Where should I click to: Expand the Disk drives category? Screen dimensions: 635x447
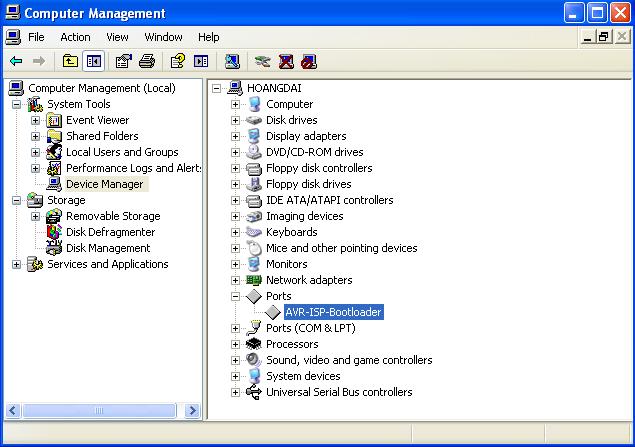tap(235, 120)
